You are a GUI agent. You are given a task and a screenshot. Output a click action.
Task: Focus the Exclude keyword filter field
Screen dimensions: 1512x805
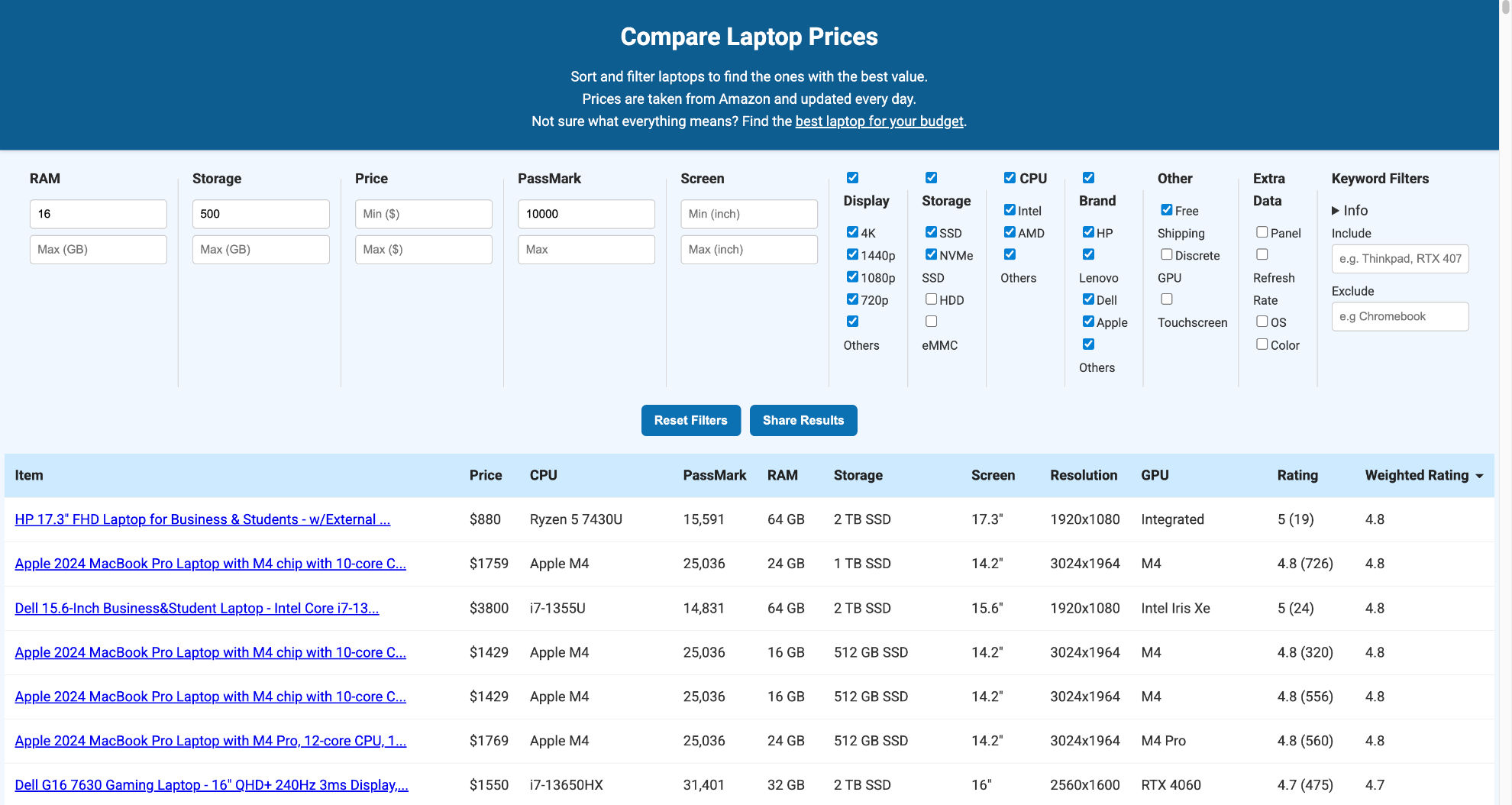[x=1401, y=316]
